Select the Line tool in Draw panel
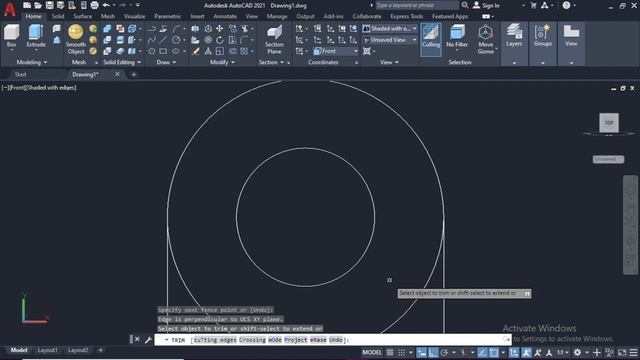Screen dimensions: 640x360 click(163, 40)
